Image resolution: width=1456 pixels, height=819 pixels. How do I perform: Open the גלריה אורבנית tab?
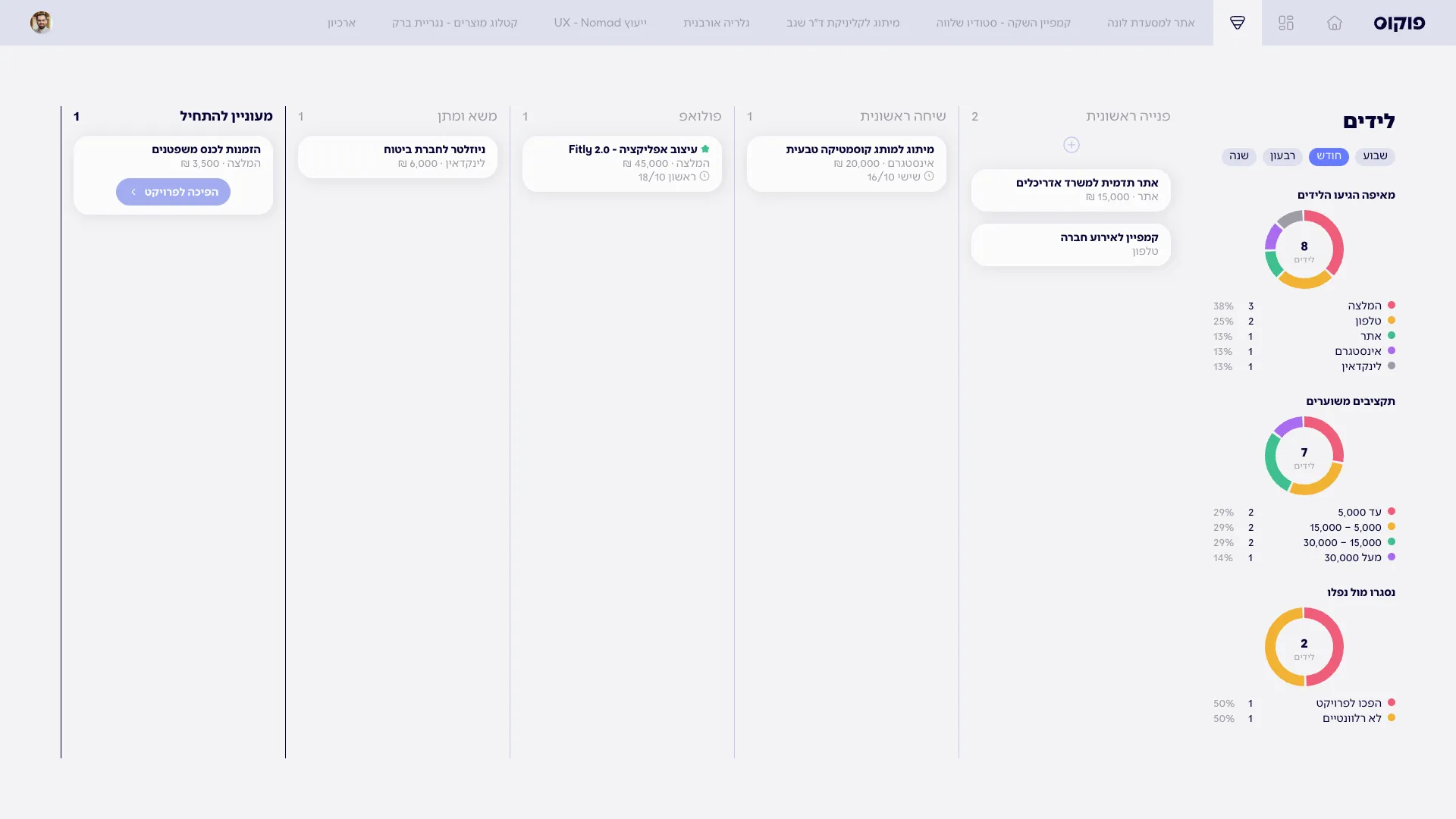(x=716, y=23)
